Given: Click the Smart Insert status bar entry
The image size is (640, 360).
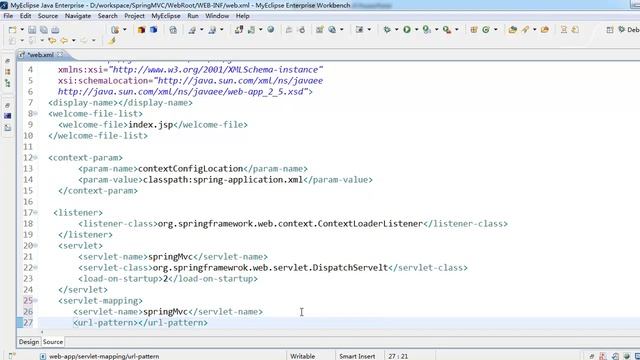Looking at the screenshot, I should coord(357,356).
